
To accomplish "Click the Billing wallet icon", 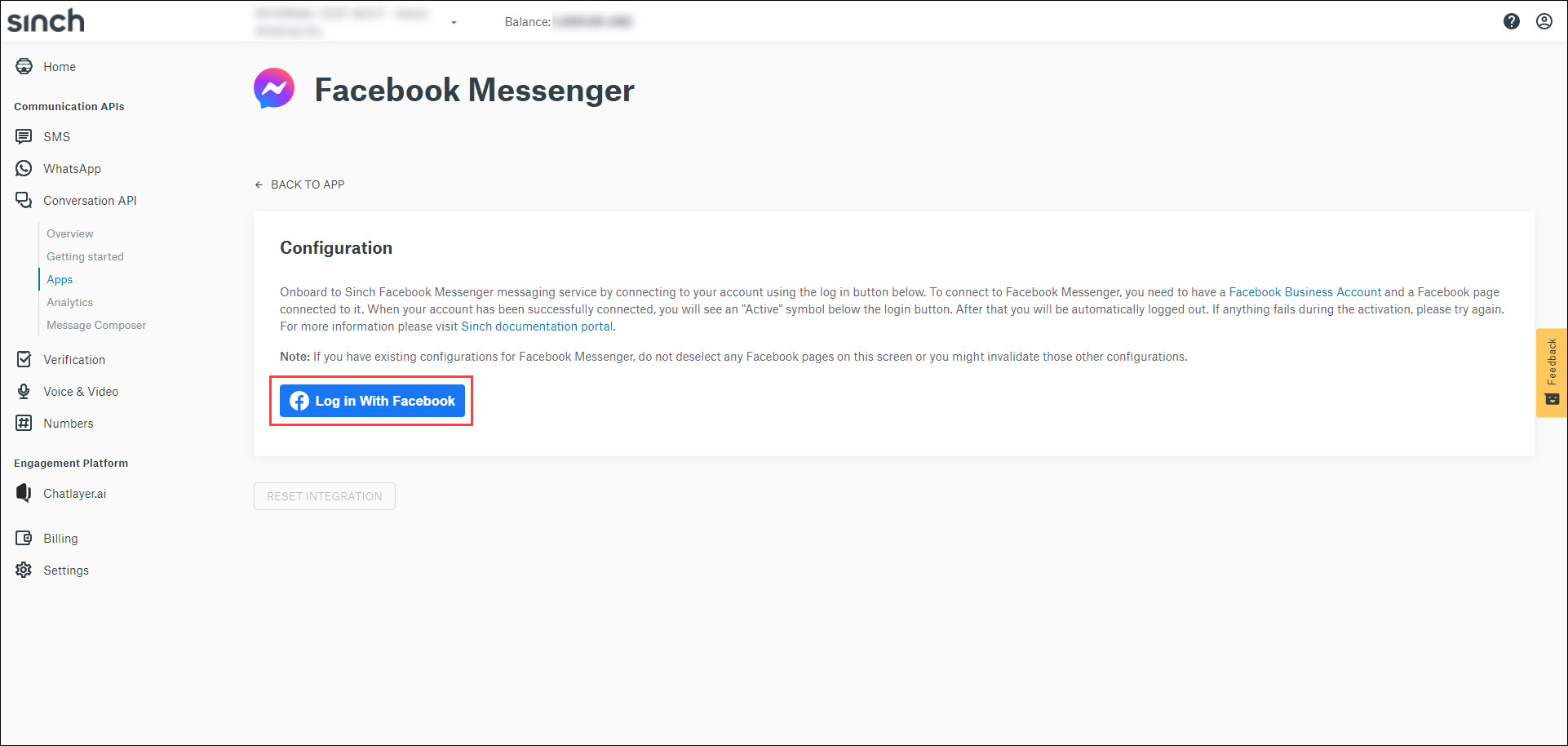I will click(x=24, y=538).
